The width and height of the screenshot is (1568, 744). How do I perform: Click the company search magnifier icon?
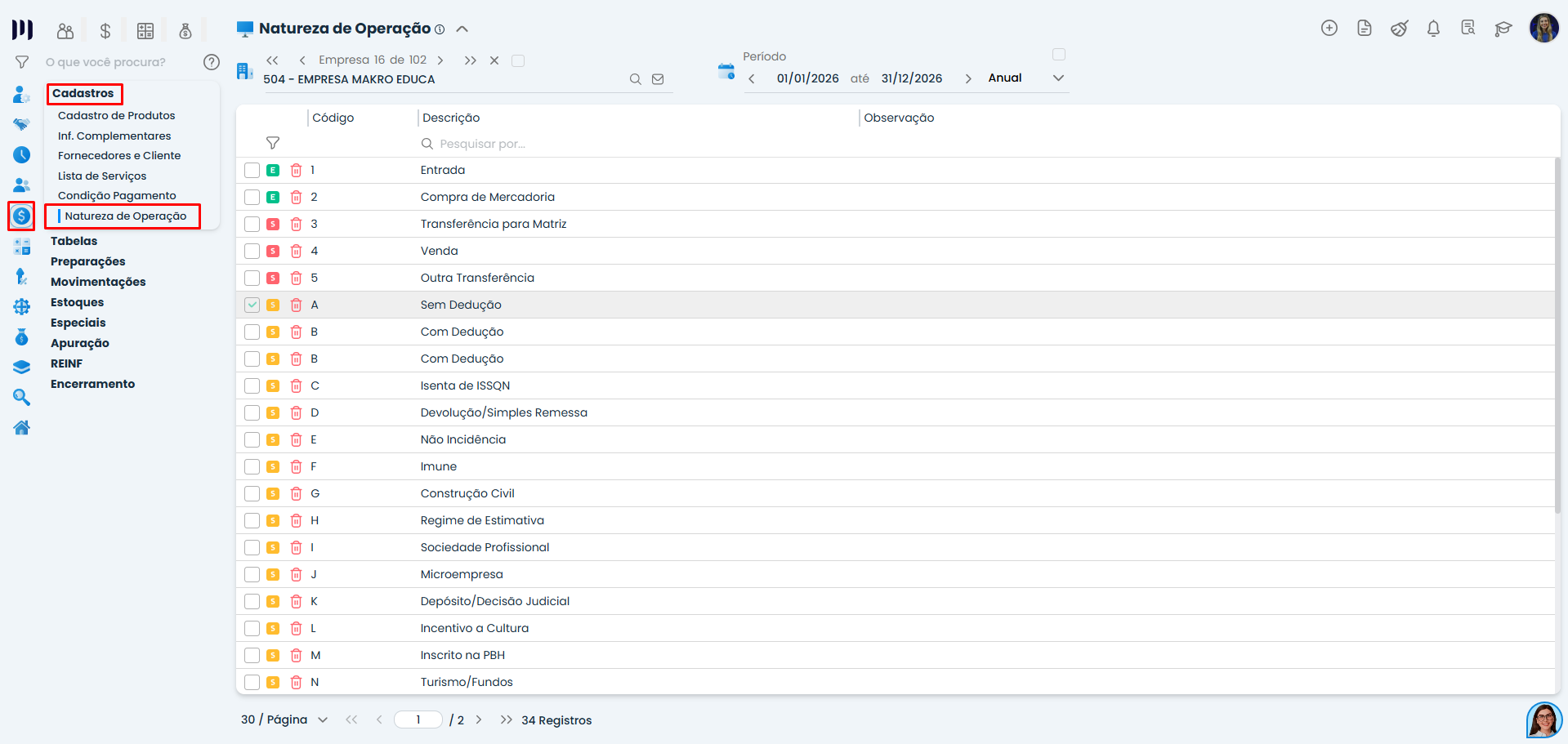(x=635, y=79)
